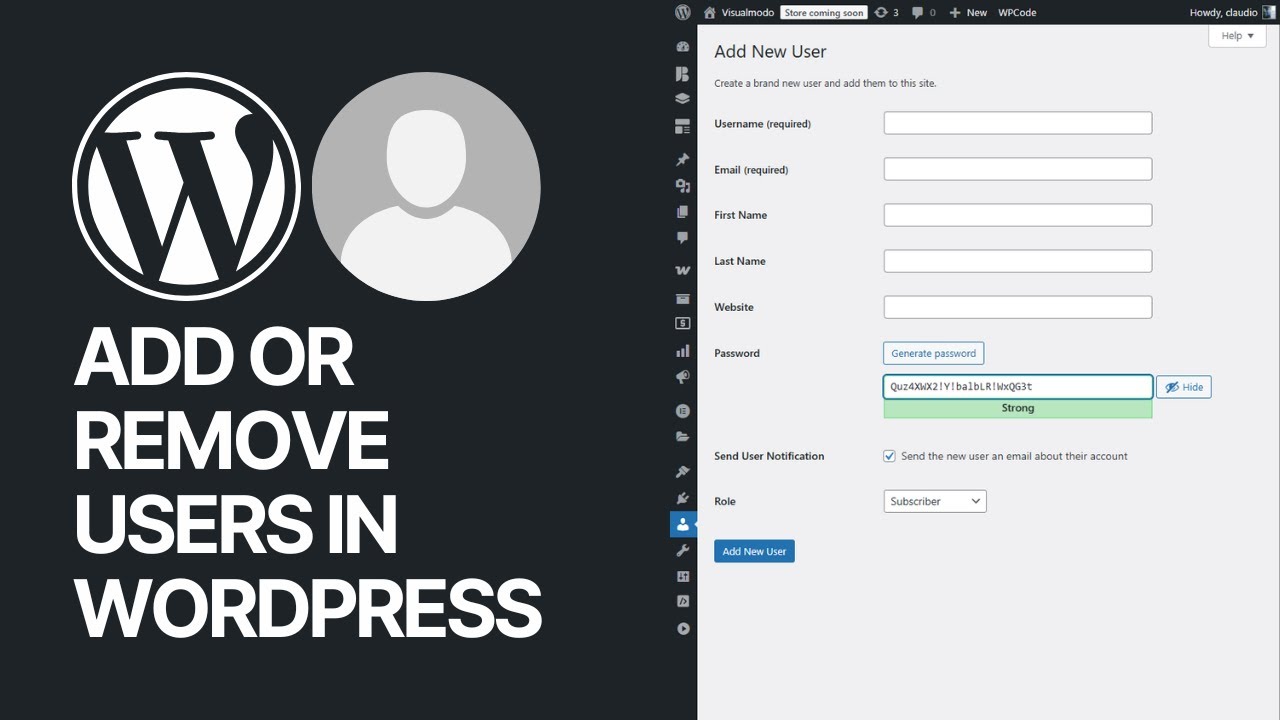The image size is (1280, 720).
Task: Click the 'Send the new user an email' label
Action: 1014,456
